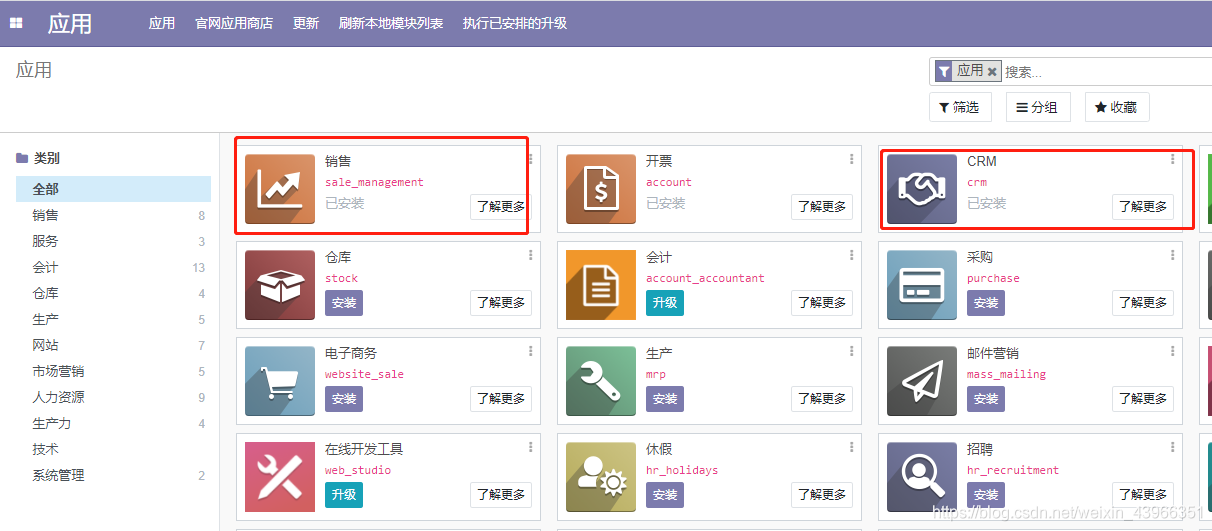Click the 招聘 recruitment magnifier icon

tap(922, 476)
